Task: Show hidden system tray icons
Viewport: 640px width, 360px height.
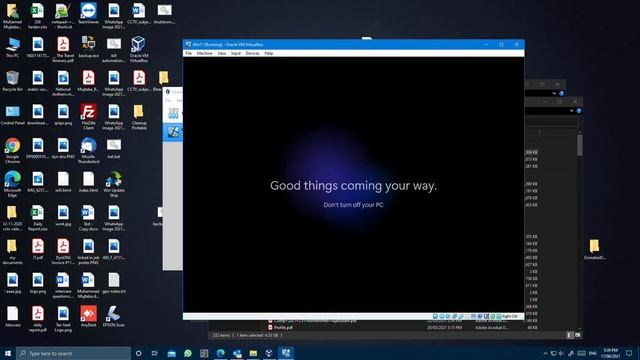Action: coord(545,353)
